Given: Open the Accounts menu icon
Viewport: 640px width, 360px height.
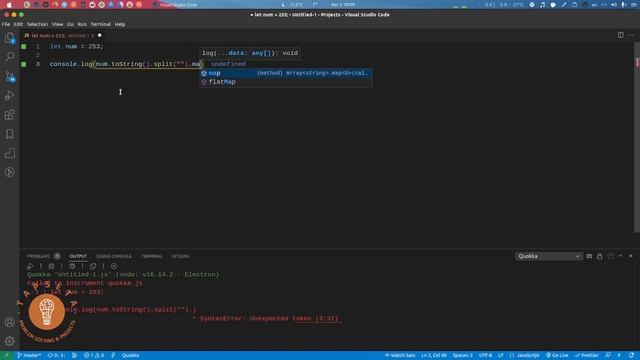Looking at the screenshot, I should (9, 322).
